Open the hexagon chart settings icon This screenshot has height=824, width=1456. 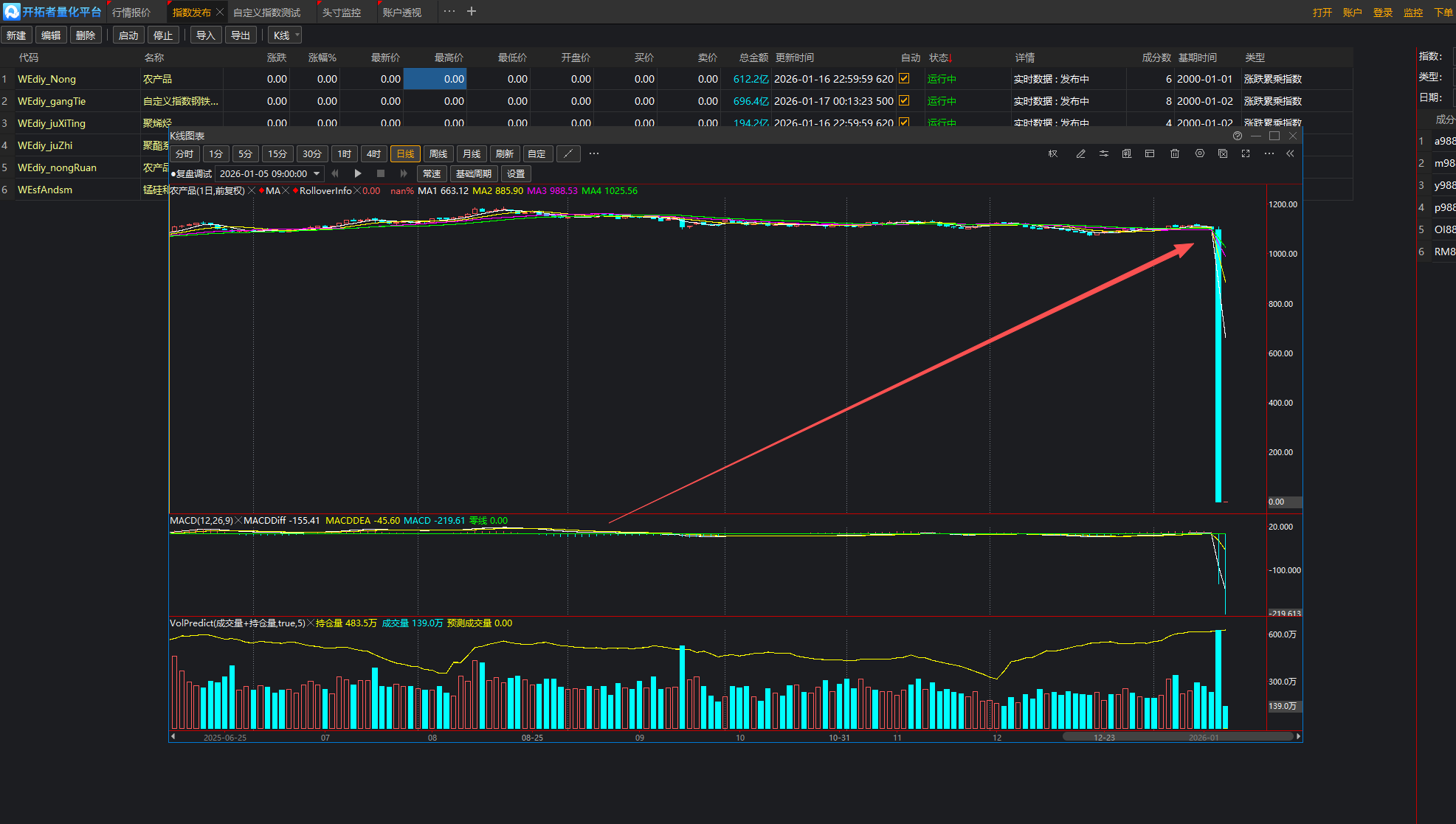tap(1200, 153)
